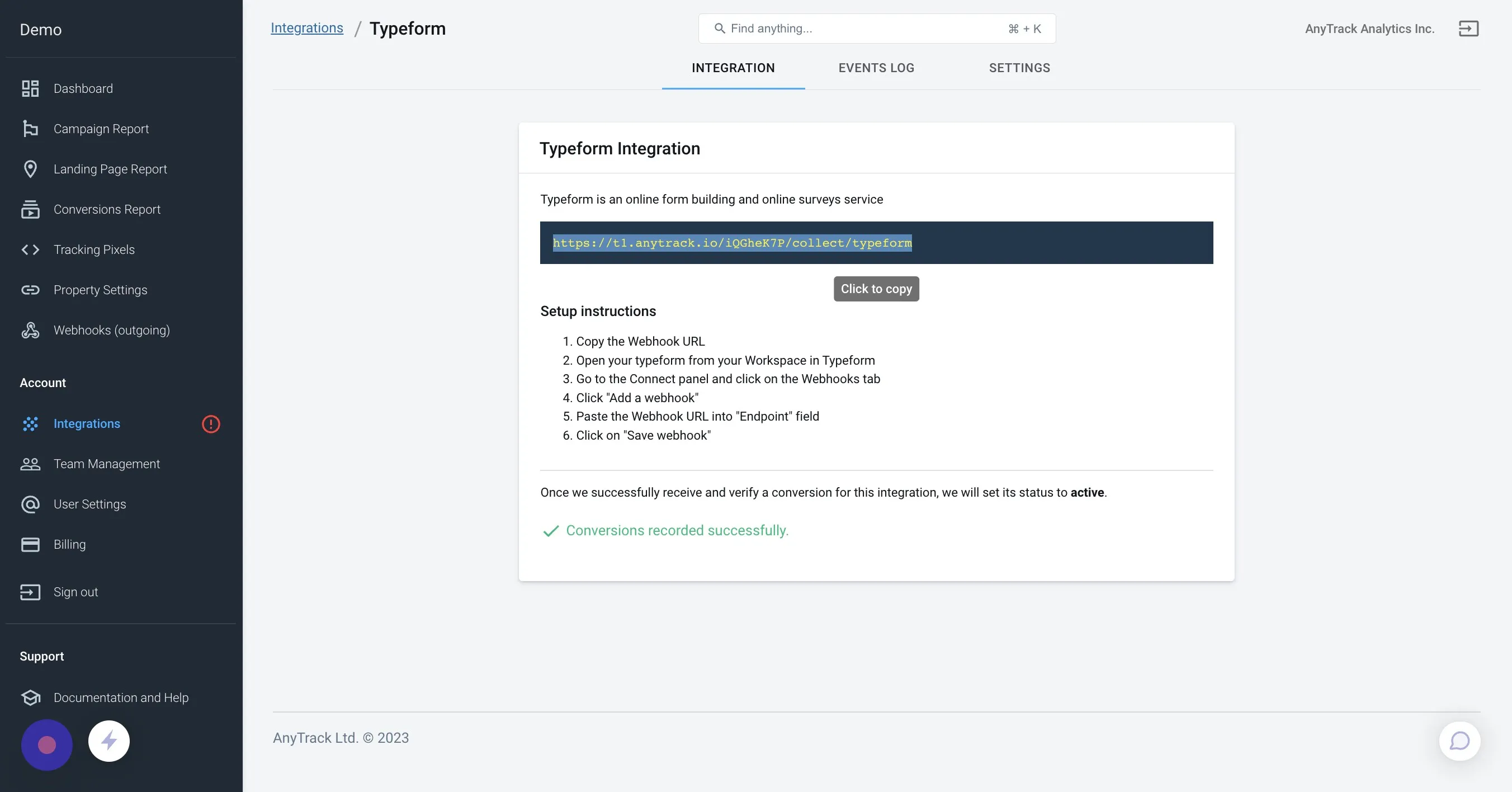Viewport: 1512px width, 792px height.
Task: Switch to the Settings tab
Action: (1019, 68)
